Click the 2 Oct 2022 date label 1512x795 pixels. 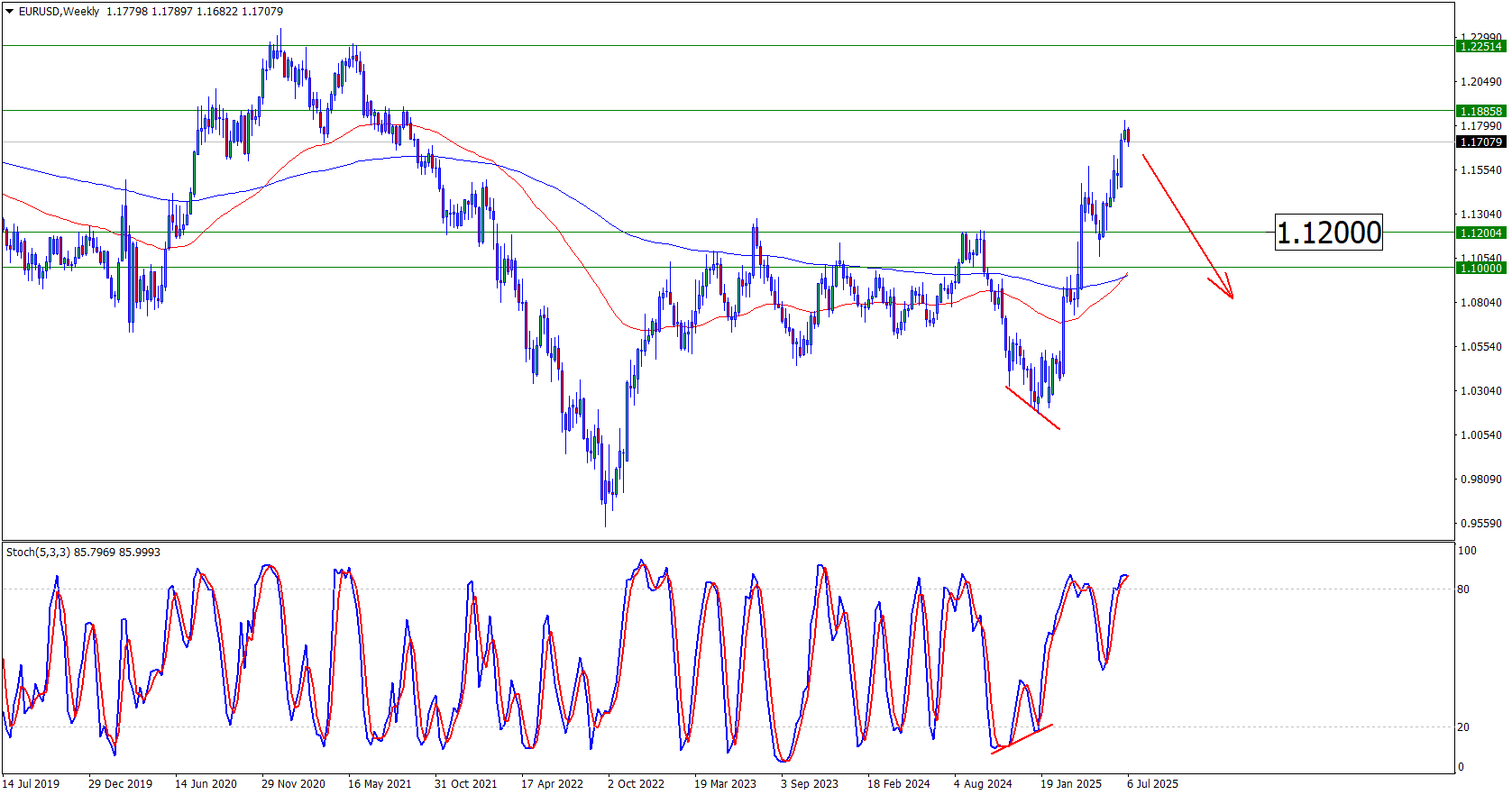point(636,783)
